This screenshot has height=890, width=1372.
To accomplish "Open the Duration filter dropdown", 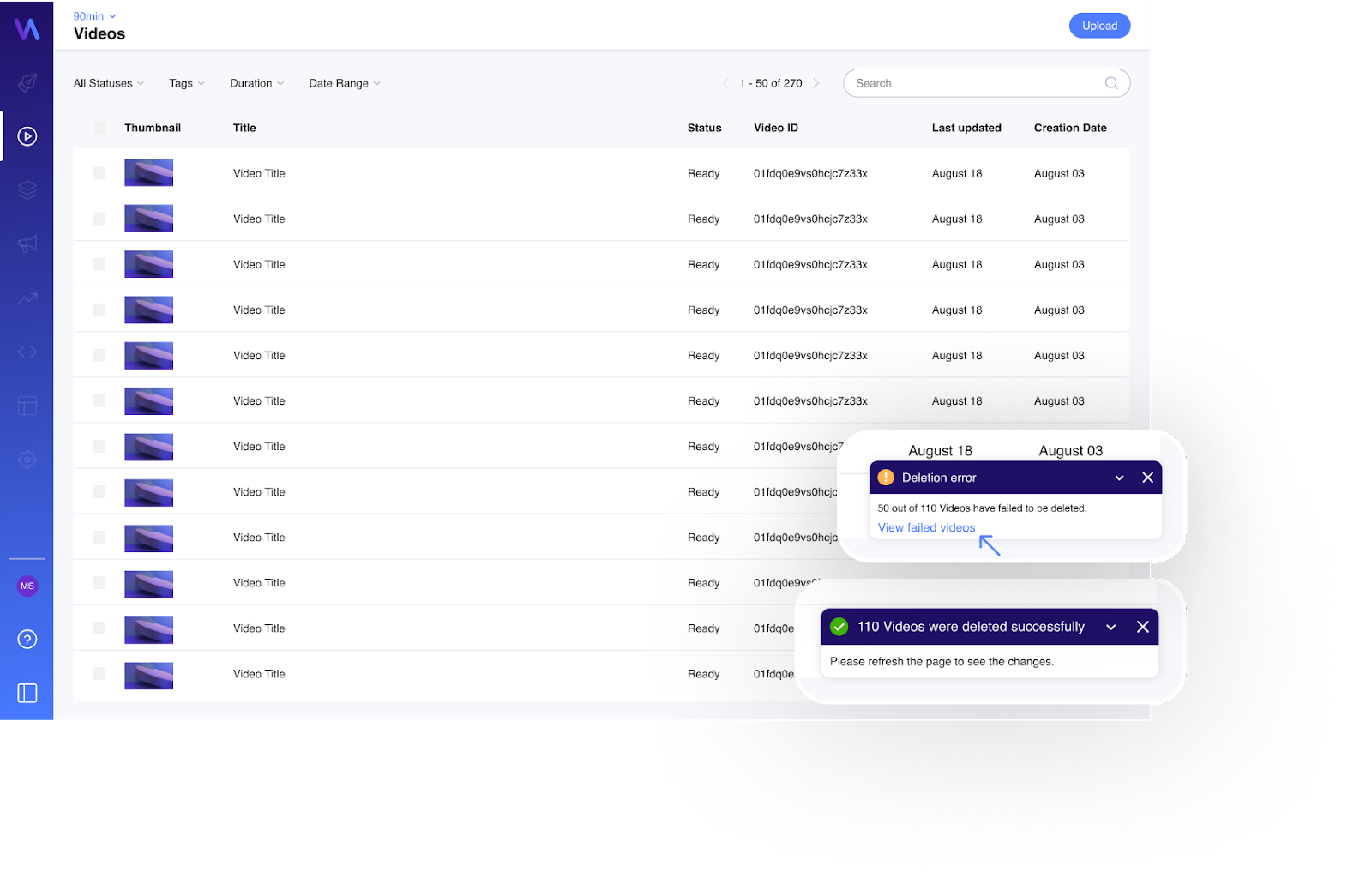I will (256, 83).
